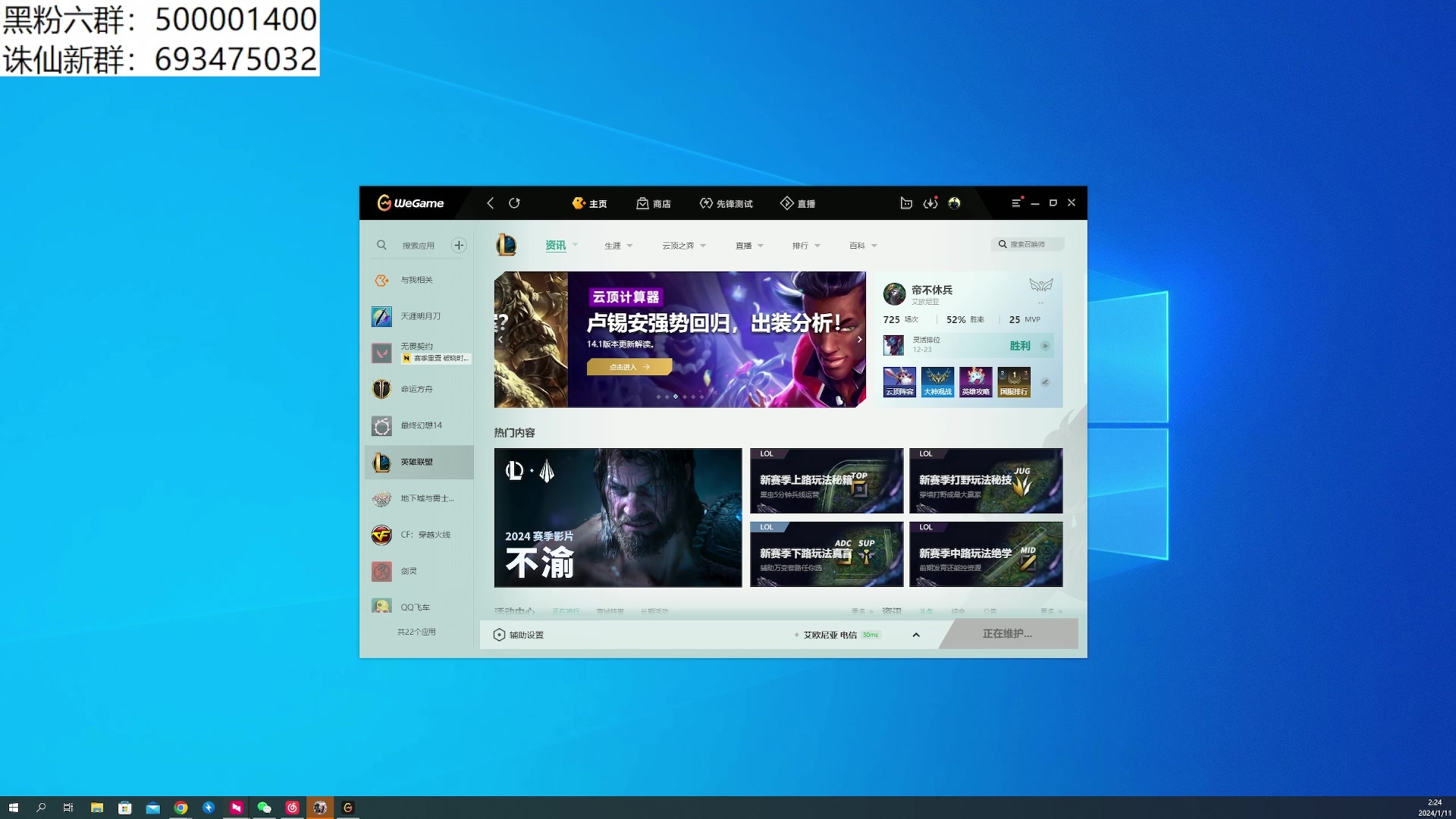Go back with the left arrow icon
Viewport: 1456px width, 819px height.
click(x=491, y=203)
